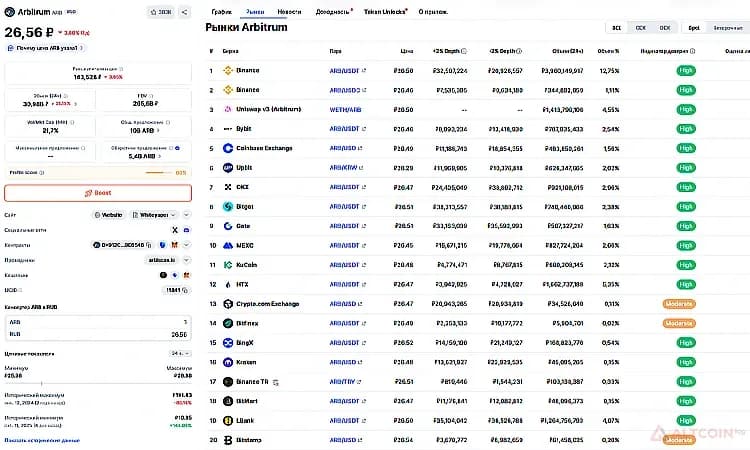The width and height of the screenshot is (750, 450).
Task: Click the Bybit exchange logo
Action: click(228, 129)
